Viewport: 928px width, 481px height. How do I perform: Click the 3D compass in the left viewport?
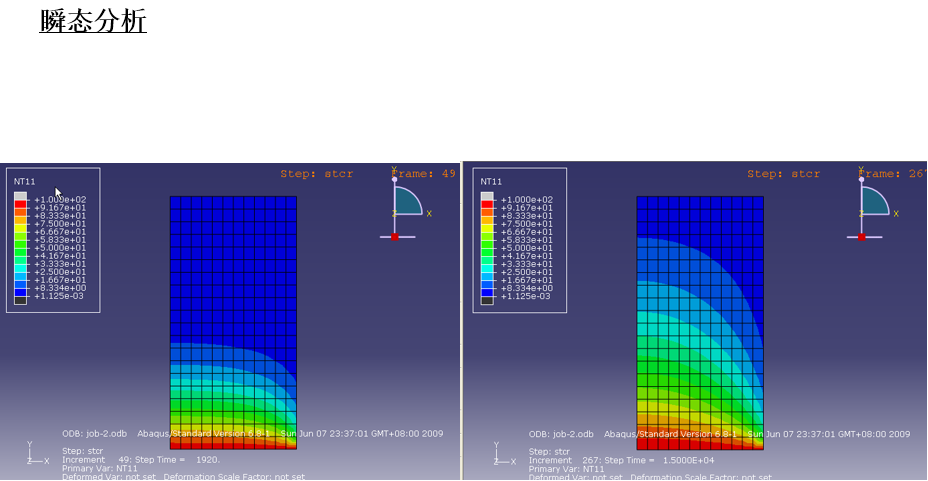coord(408,201)
